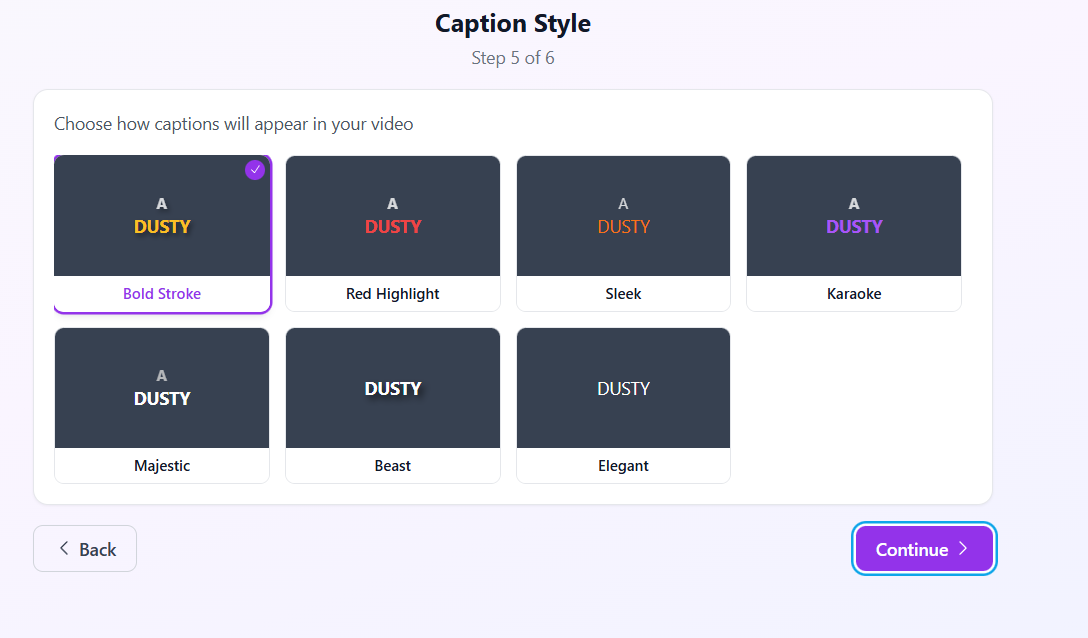The image size is (1088, 638).
Task: Select the Red Highlight caption preview
Action: click(392, 216)
